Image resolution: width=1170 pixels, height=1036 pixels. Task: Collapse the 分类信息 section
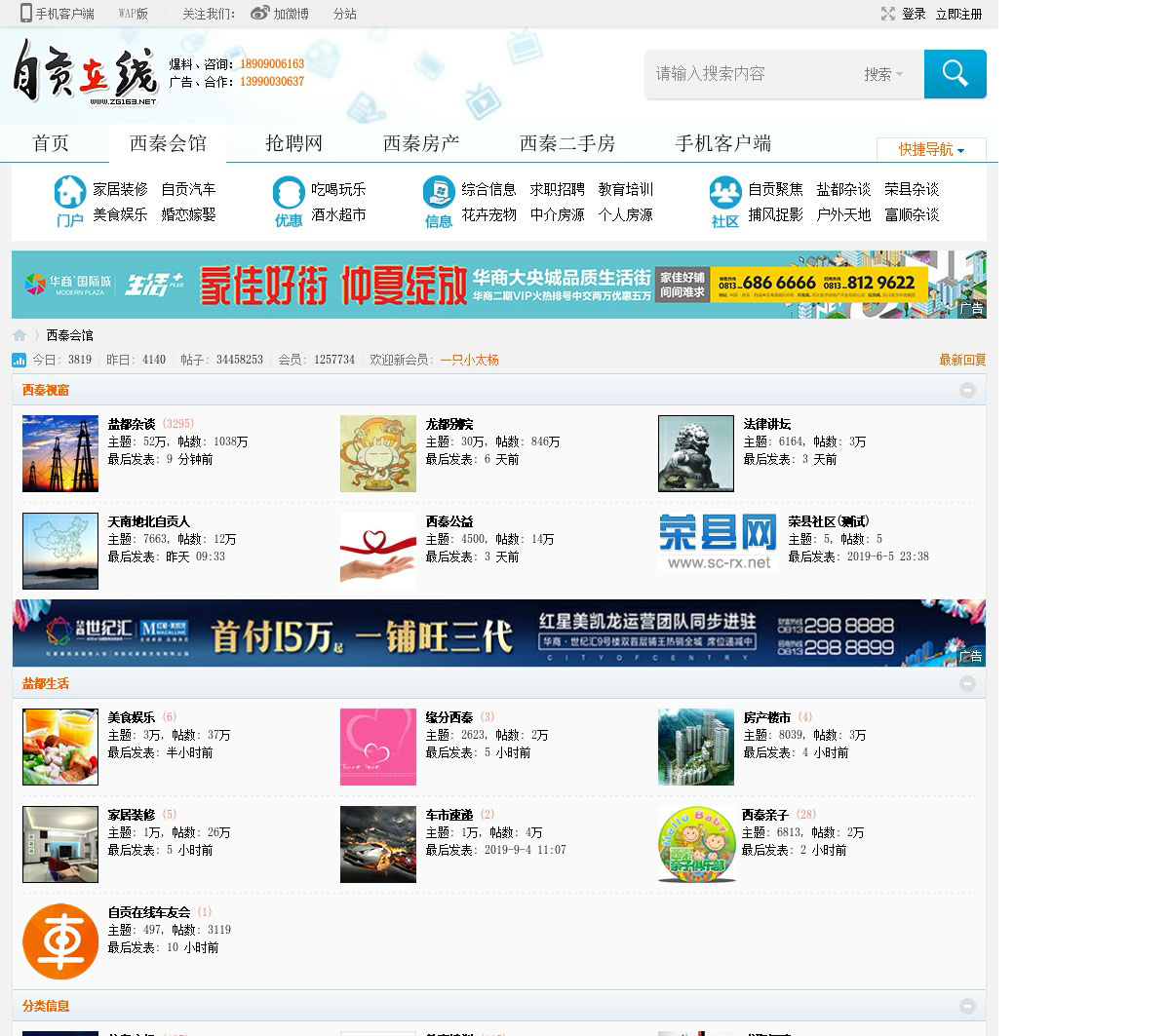[967, 1006]
